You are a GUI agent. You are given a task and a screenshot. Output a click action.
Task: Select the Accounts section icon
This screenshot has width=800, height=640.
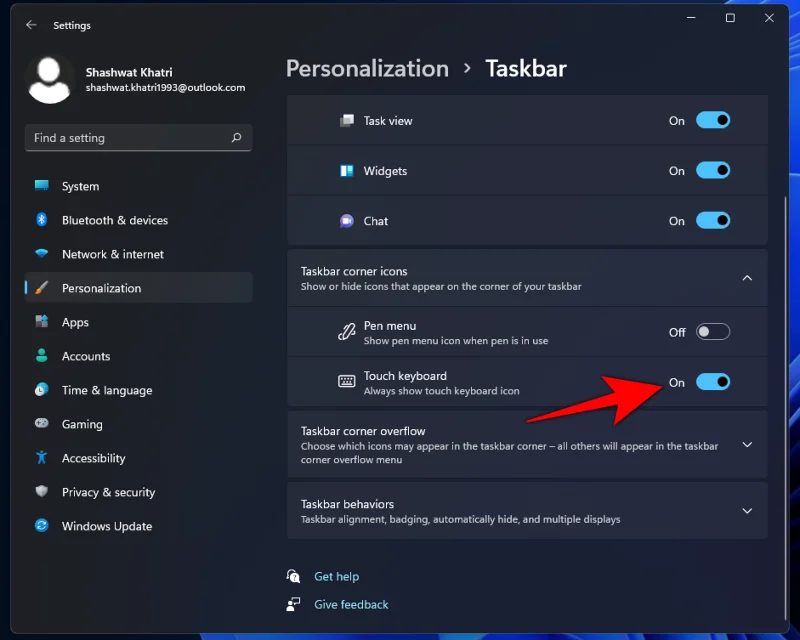(42, 356)
